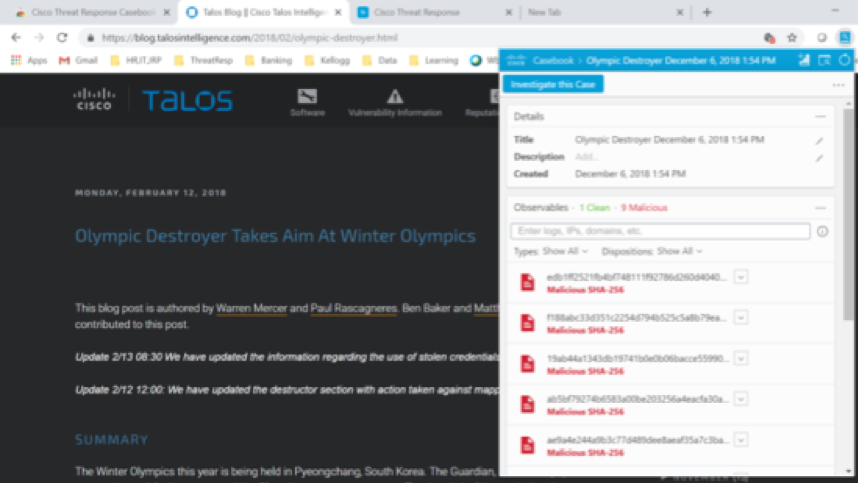Bookmark this page with the star icon
Viewport: 858px width, 483px height.
[x=792, y=37]
